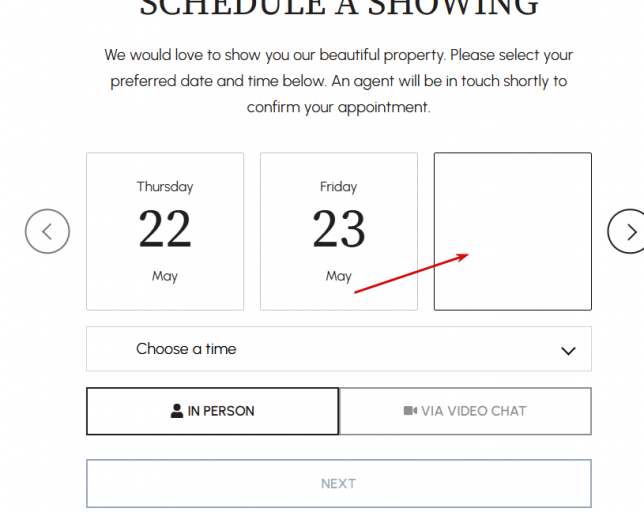Click the next dates right arrow
The height and width of the screenshot is (512, 644).
coord(629,232)
